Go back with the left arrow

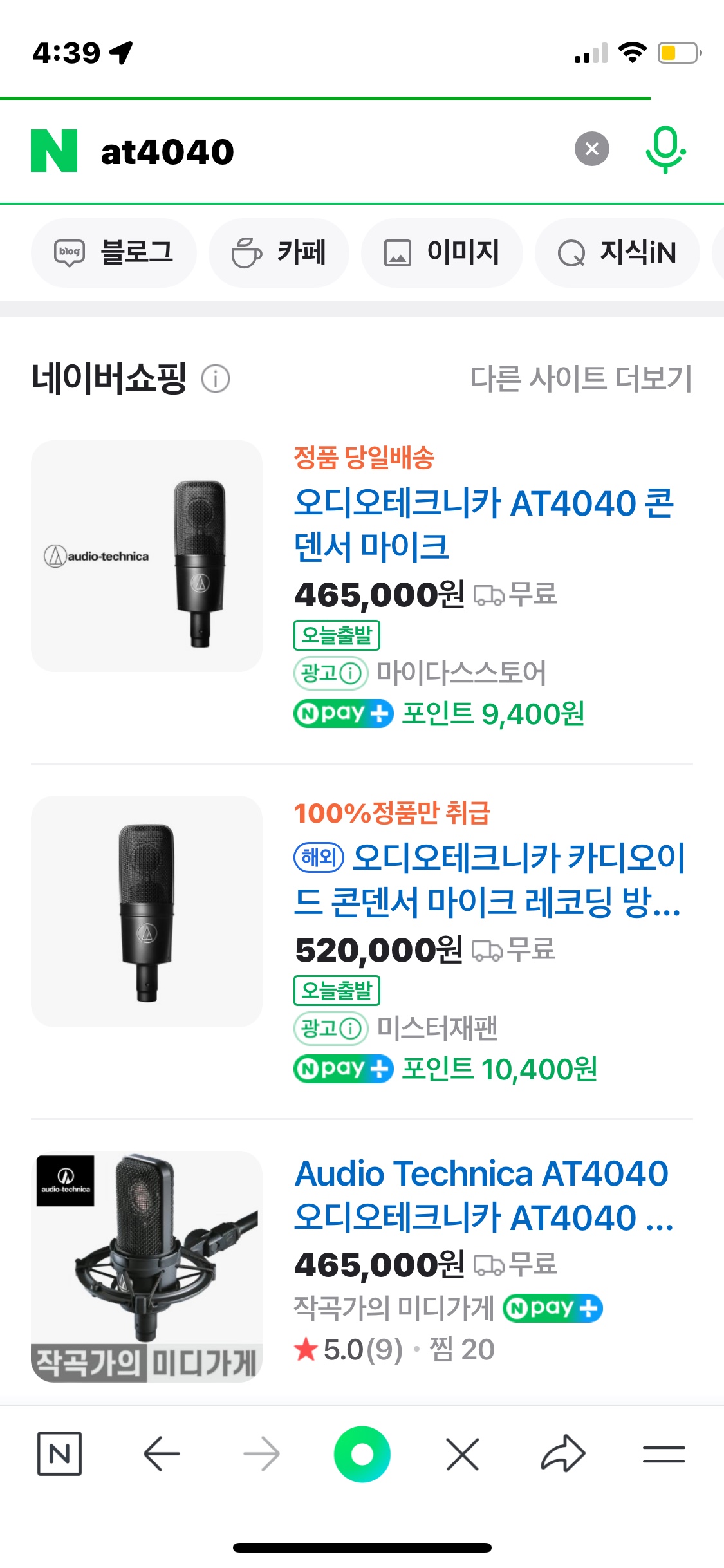coord(161,1453)
